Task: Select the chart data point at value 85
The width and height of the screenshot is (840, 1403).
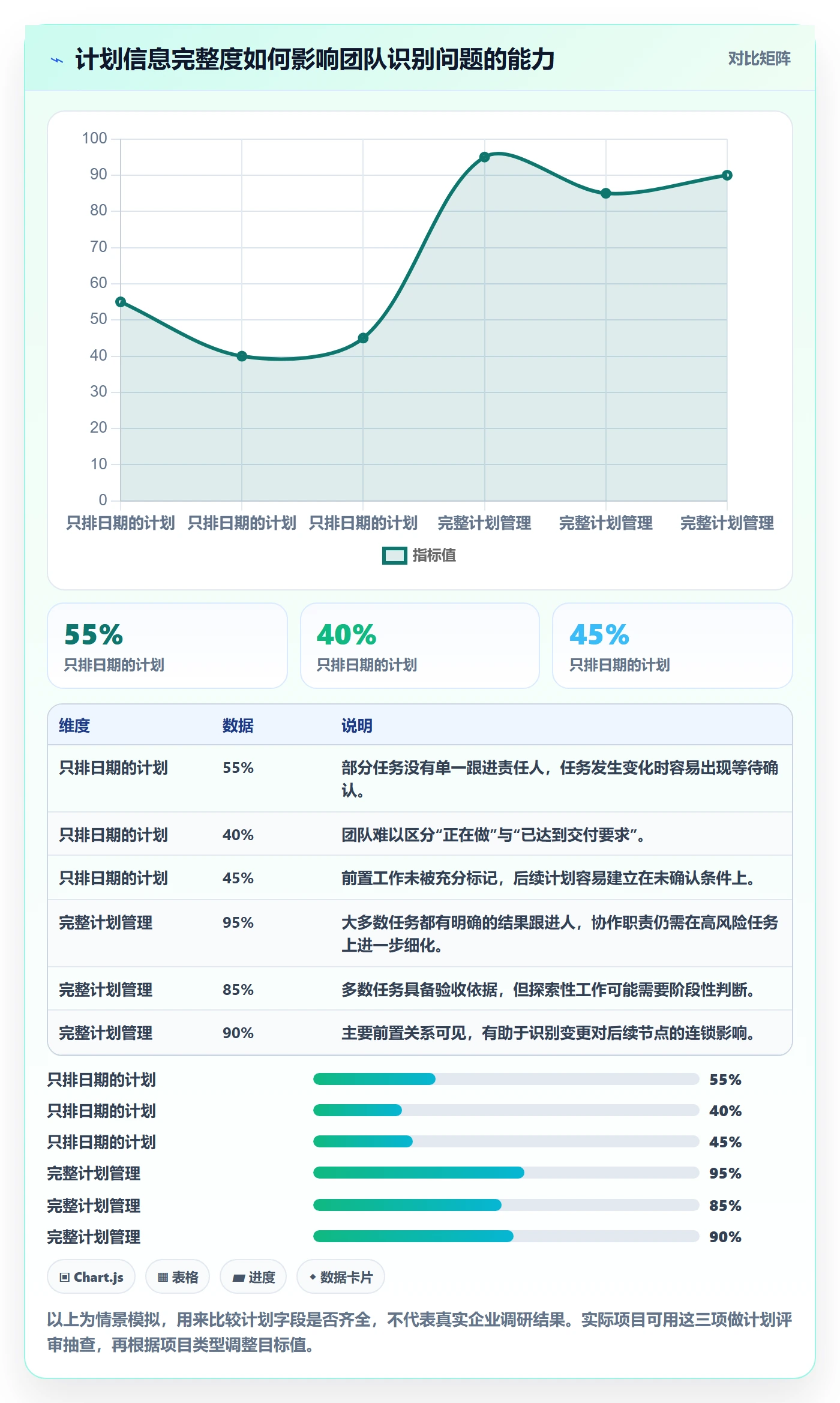Action: (606, 193)
